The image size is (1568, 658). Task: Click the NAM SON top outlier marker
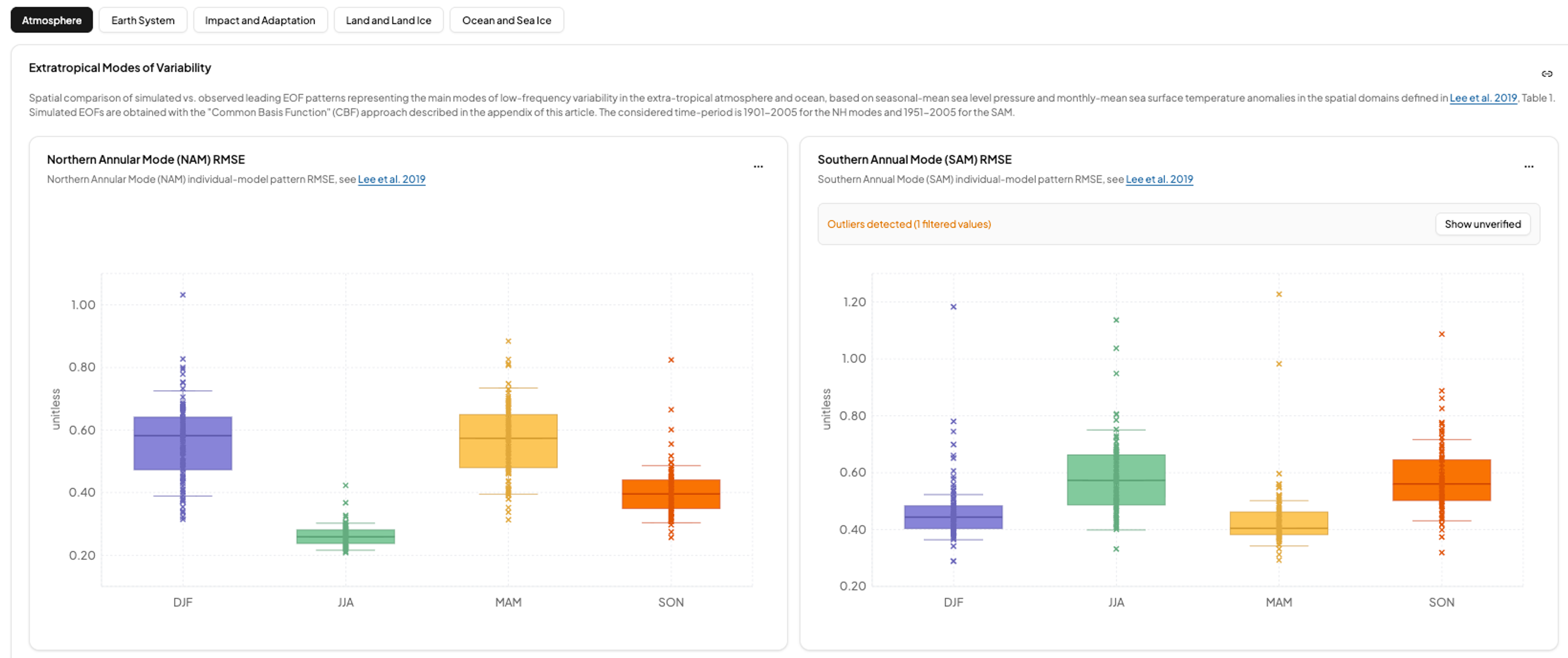coord(671,360)
